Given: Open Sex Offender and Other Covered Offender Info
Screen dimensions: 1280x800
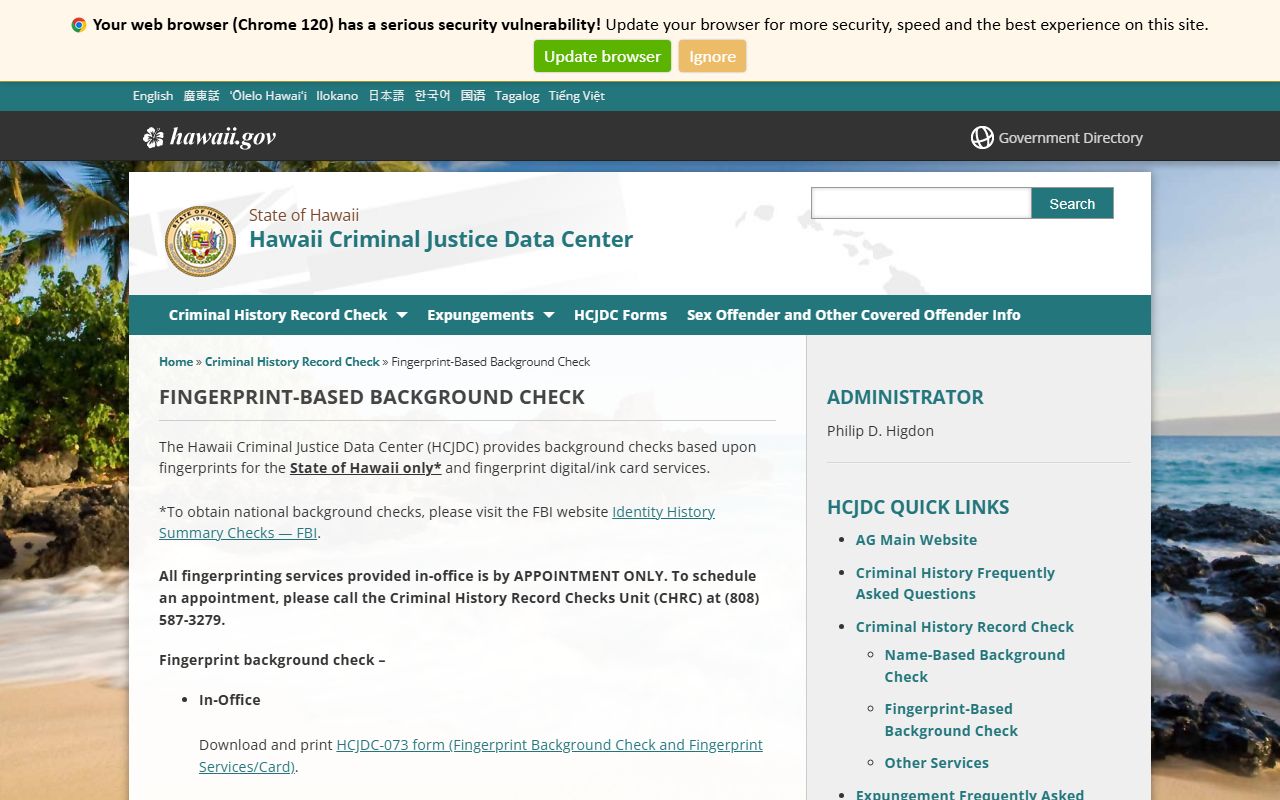Looking at the screenshot, I should pyautogui.click(x=854, y=315).
